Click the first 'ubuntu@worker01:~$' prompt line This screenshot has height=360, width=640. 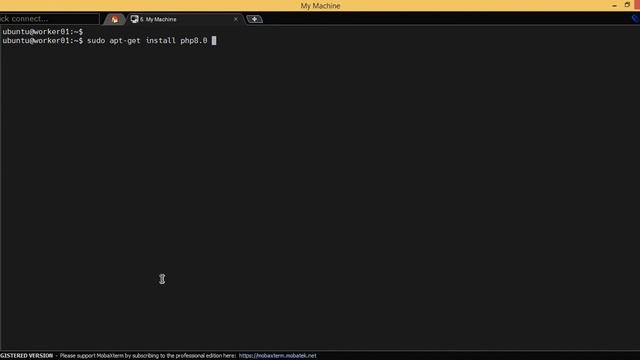point(42,31)
